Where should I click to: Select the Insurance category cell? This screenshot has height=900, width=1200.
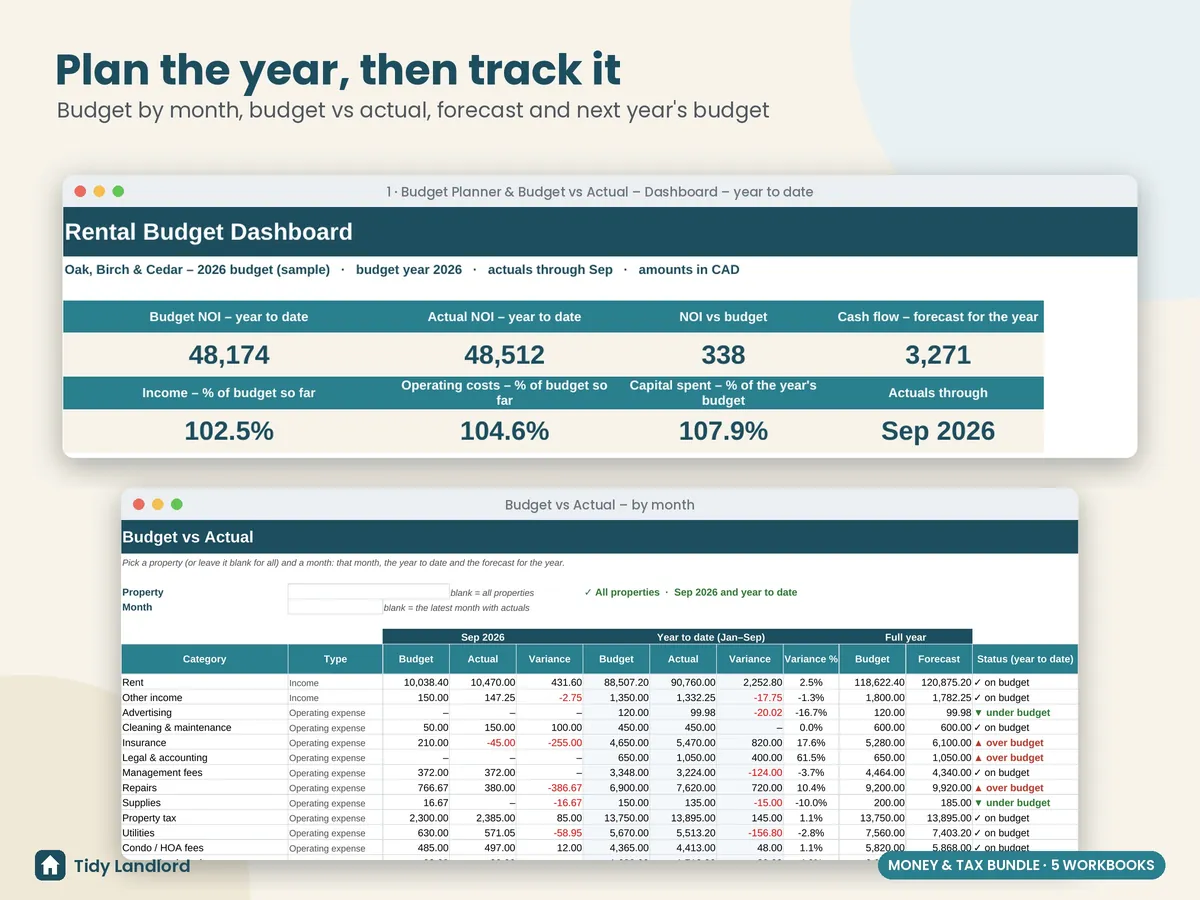[204, 743]
